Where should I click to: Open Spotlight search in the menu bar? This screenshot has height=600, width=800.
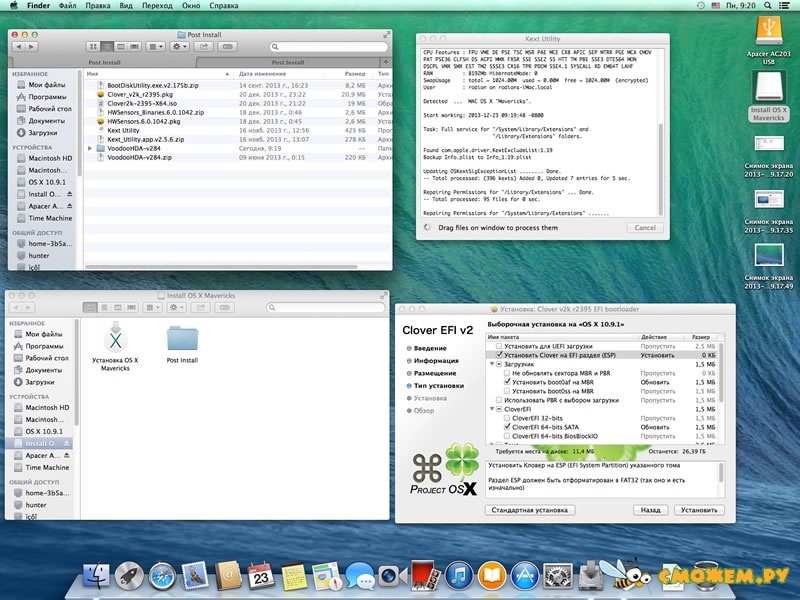pos(767,6)
